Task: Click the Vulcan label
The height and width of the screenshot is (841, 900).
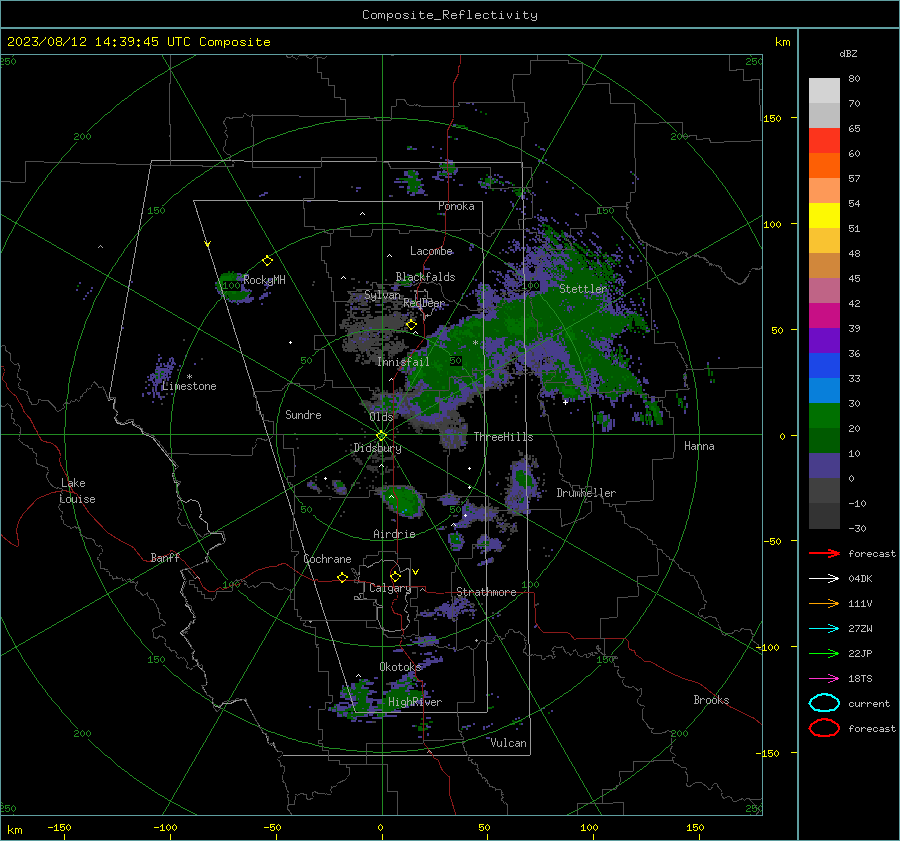Action: pyautogui.click(x=508, y=743)
